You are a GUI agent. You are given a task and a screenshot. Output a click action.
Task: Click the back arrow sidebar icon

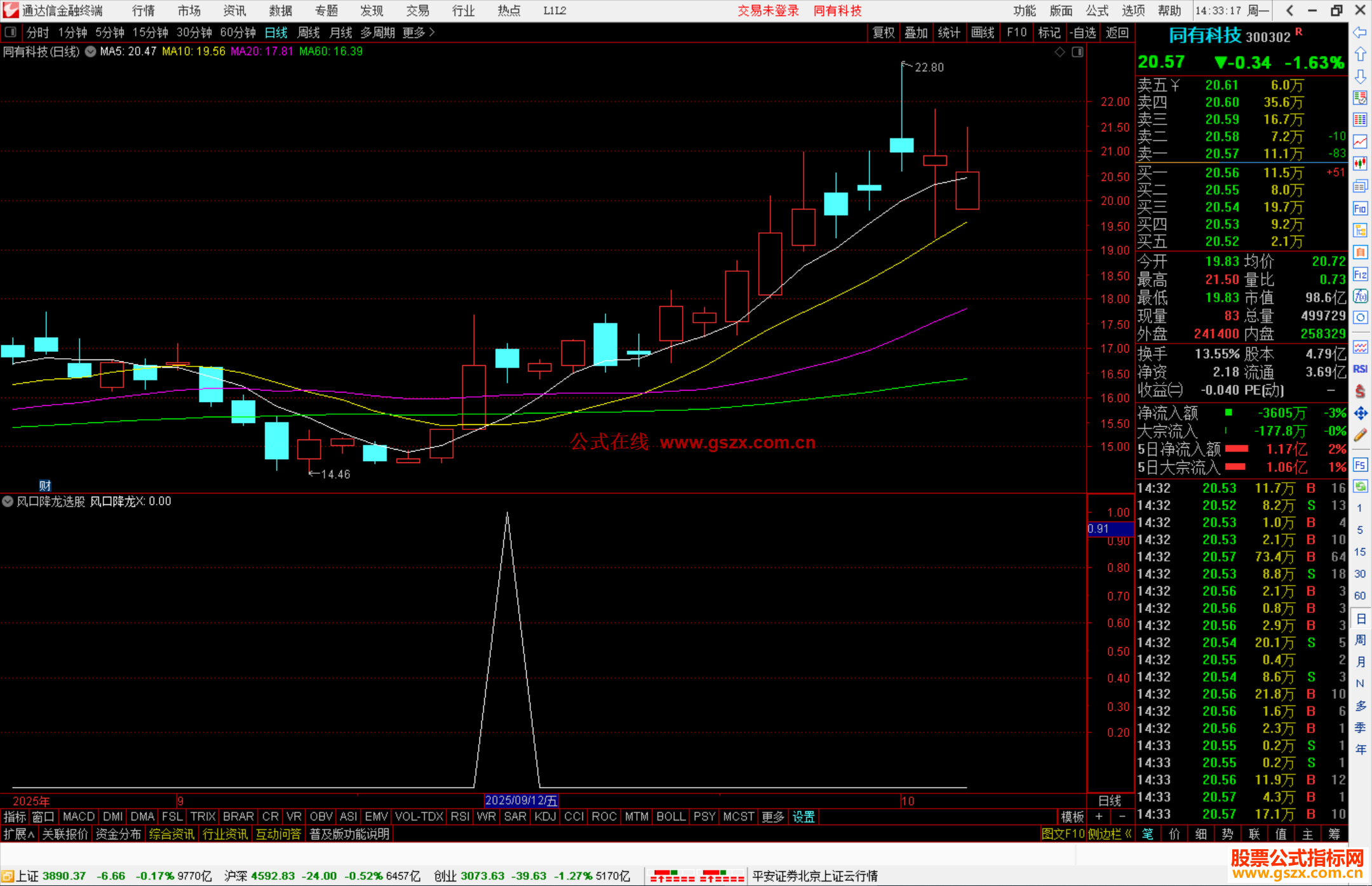pyautogui.click(x=1360, y=32)
